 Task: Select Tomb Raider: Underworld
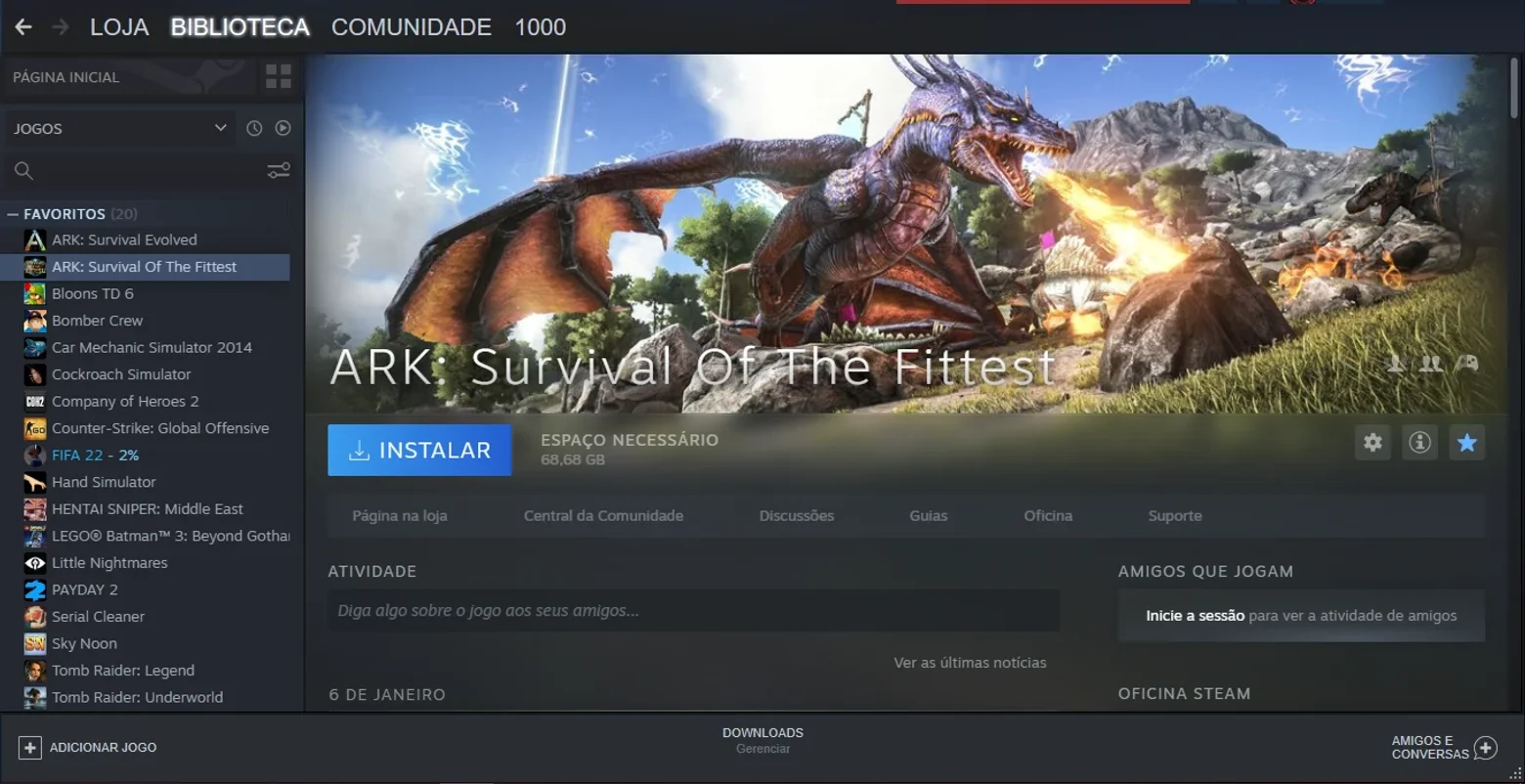tap(145, 698)
